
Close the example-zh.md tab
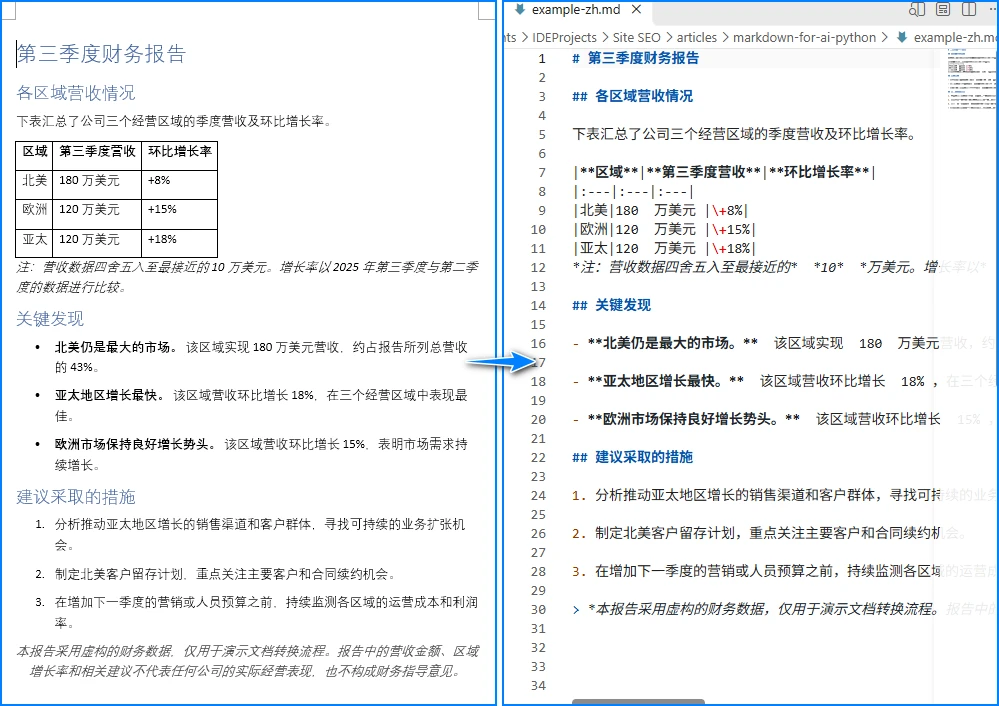tap(636, 10)
